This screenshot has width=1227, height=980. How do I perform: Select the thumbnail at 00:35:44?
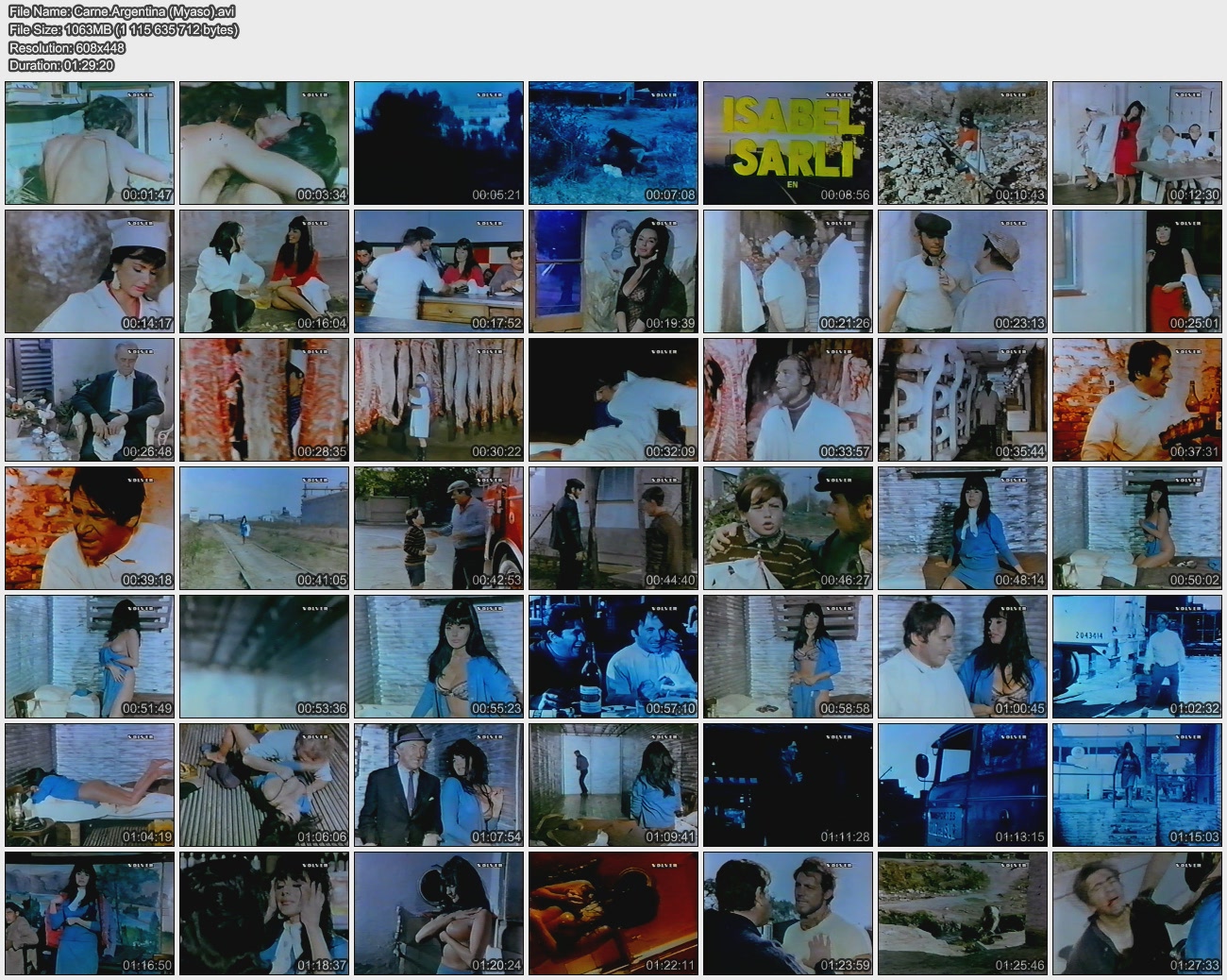[x=963, y=399]
